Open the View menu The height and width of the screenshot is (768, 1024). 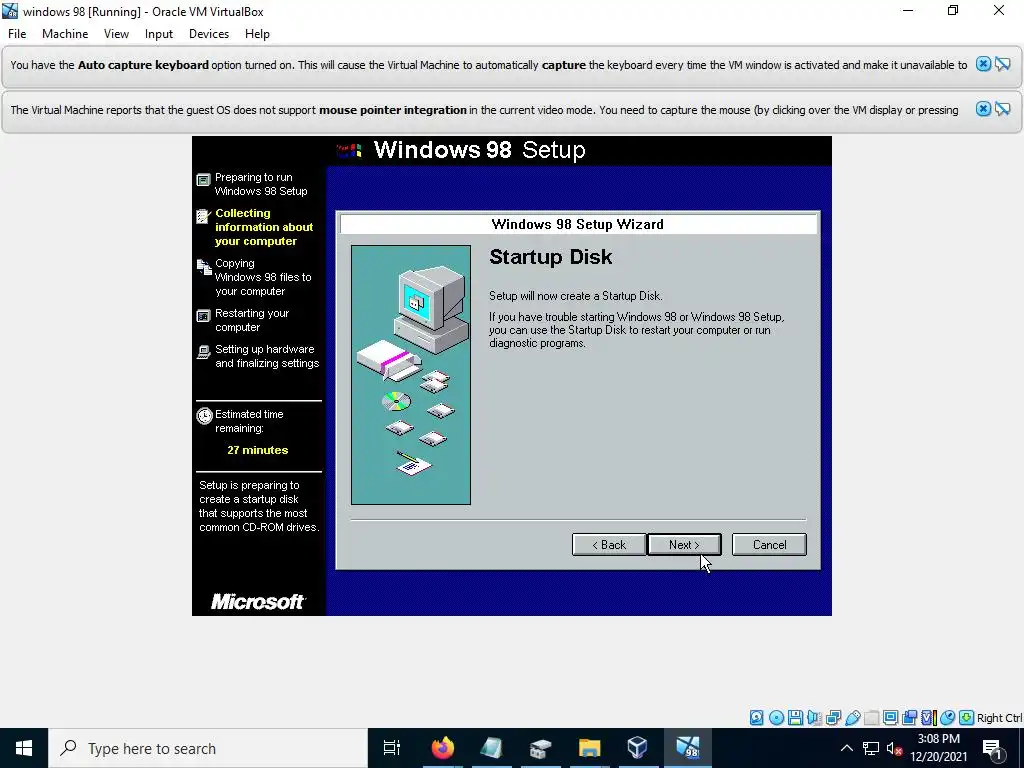coord(116,34)
